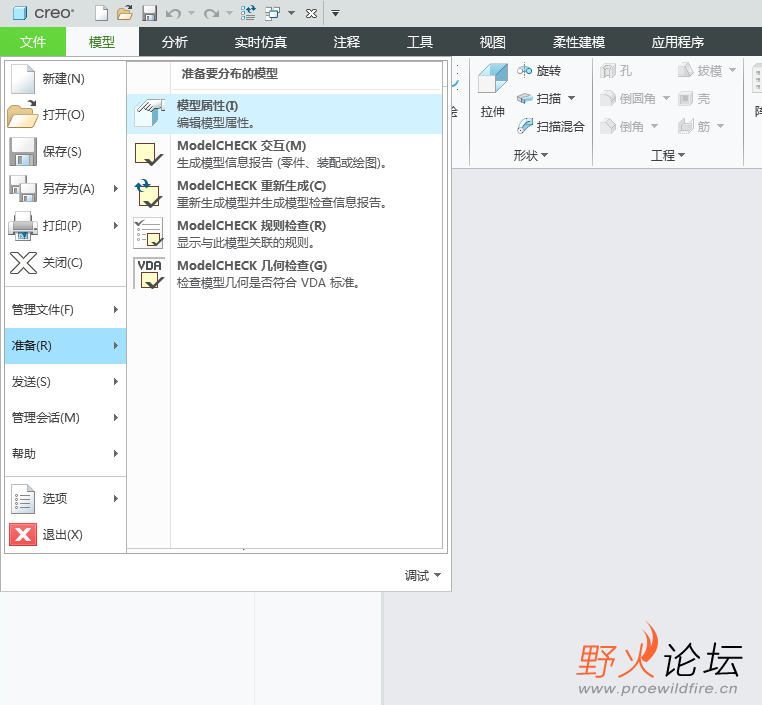This screenshot has width=762, height=705.
Task: Click the New file icon in quick access toolbar
Action: coord(101,13)
